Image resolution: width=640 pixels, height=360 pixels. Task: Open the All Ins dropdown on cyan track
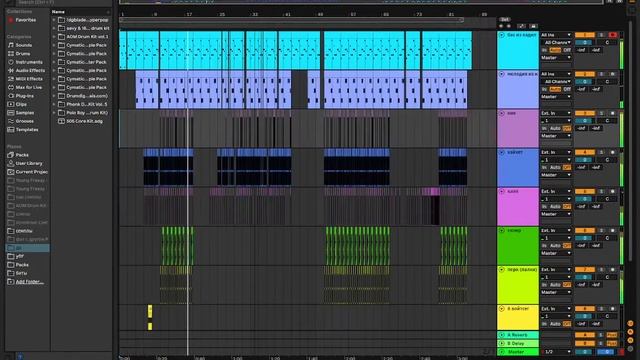[556, 35]
